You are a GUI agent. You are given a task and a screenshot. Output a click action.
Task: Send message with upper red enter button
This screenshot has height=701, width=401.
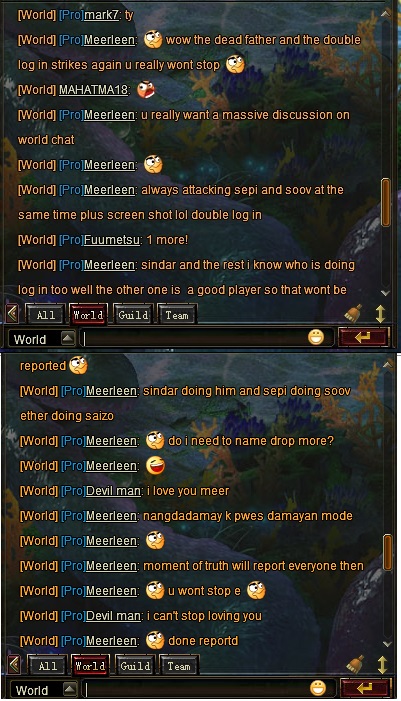pyautogui.click(x=363, y=337)
